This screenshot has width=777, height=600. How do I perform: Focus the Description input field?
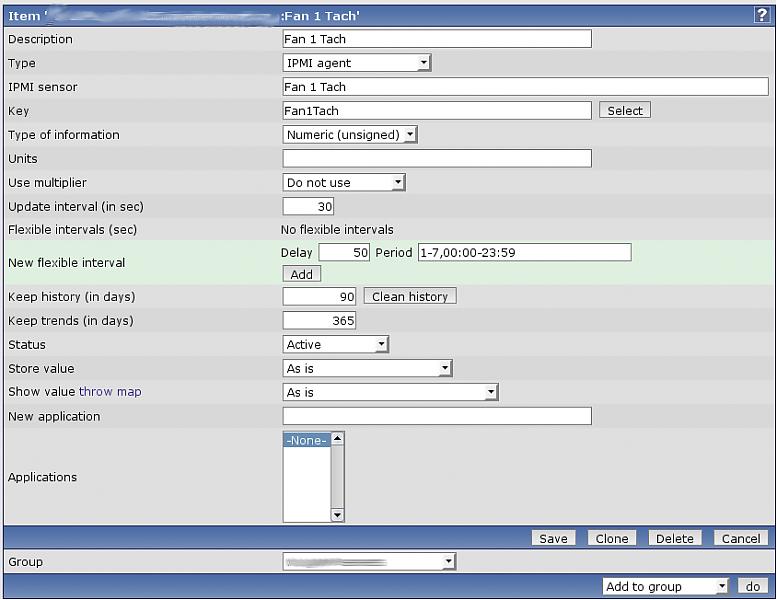[x=437, y=39]
